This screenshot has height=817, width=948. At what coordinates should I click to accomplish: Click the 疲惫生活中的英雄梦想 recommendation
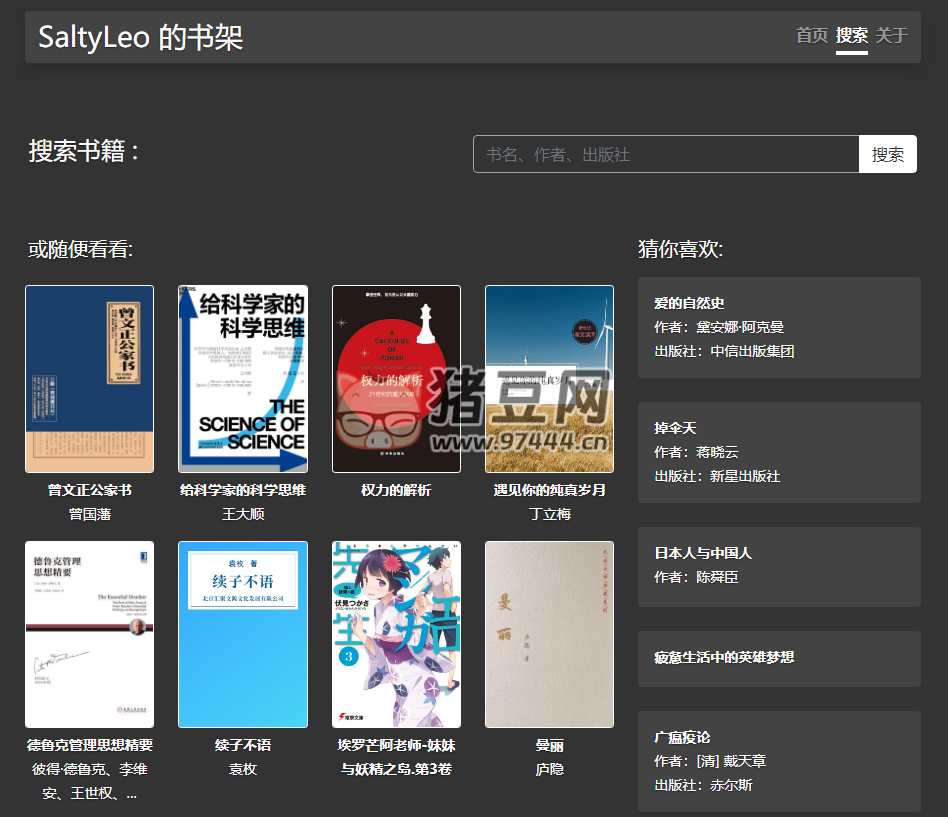coord(779,658)
